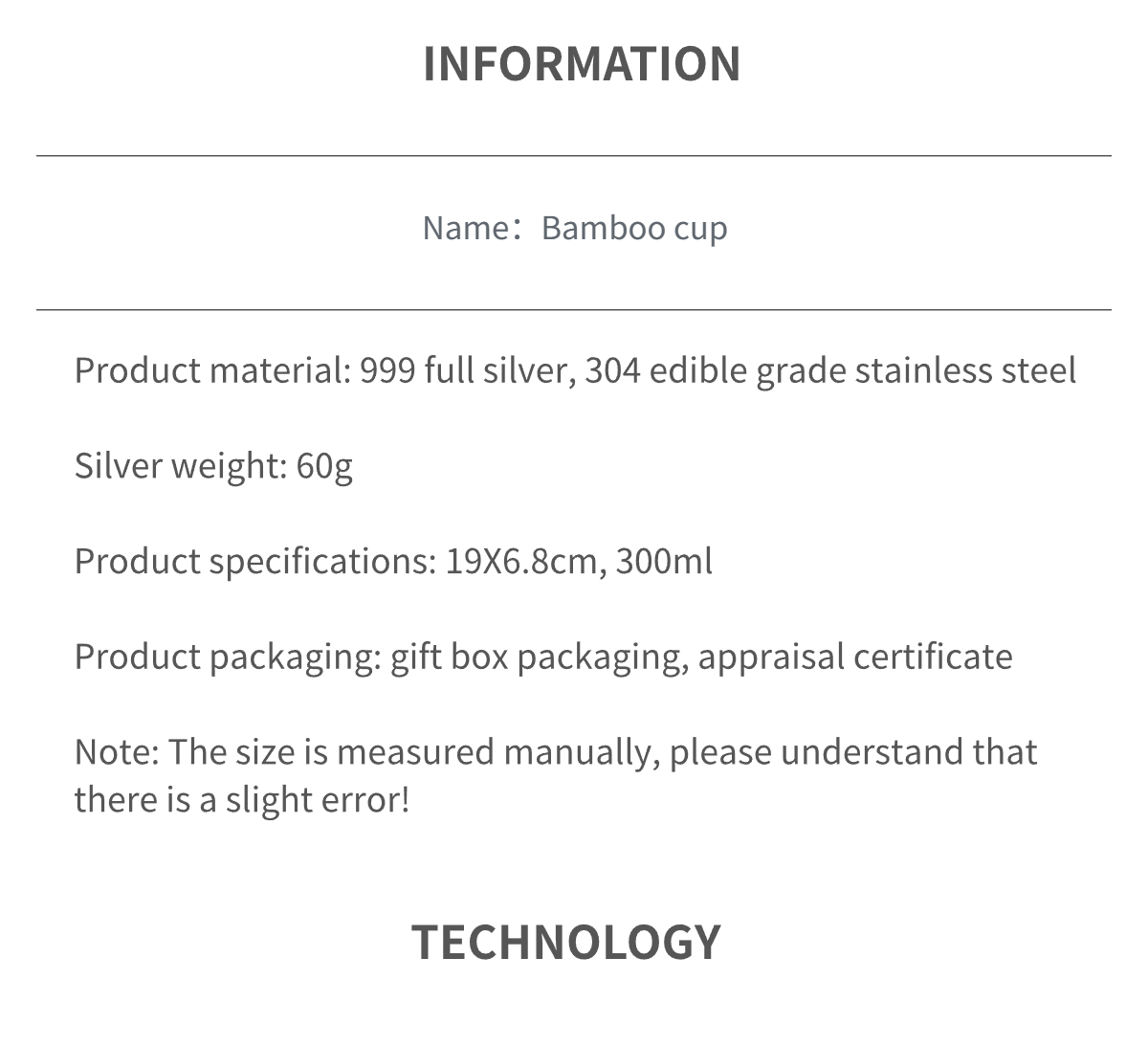Click the TECHNOLOGY section heading
Screen dimensions: 1148x1047
(566, 942)
